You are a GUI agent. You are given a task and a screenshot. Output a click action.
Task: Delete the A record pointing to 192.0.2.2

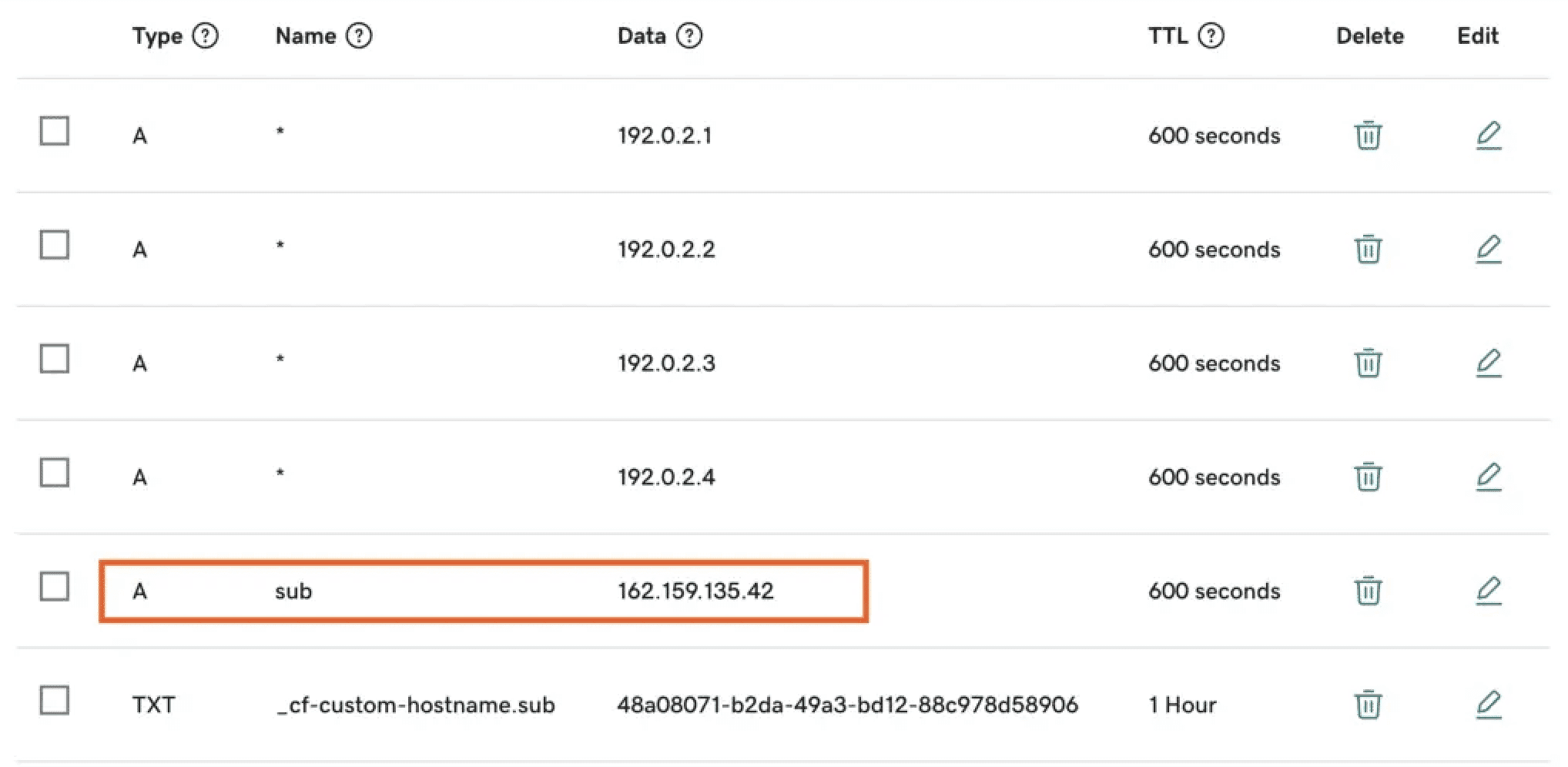[1368, 250]
